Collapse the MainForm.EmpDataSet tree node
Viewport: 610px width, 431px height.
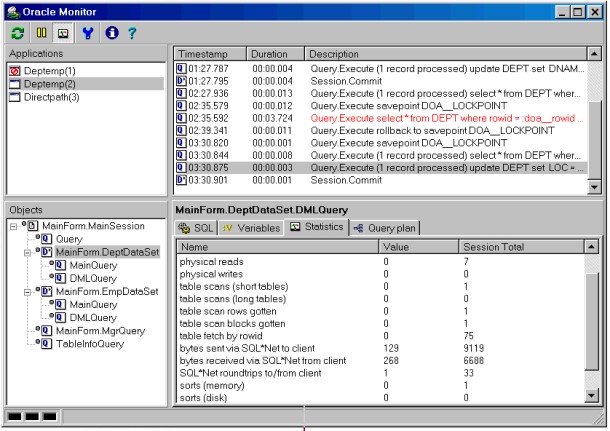(x=27, y=292)
